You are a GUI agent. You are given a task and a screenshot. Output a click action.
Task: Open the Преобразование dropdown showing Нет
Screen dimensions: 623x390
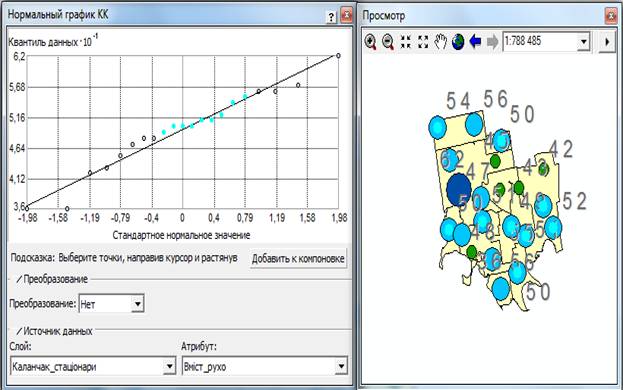point(137,304)
